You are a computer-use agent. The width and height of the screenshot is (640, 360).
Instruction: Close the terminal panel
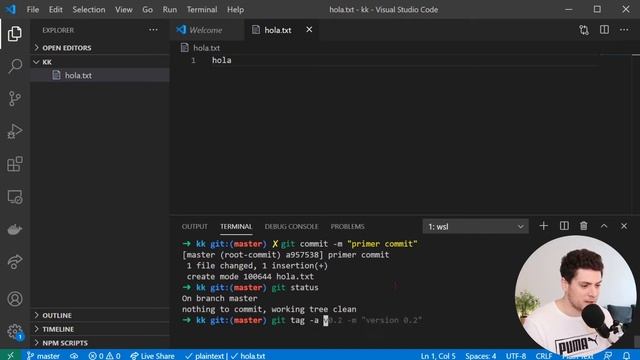(624, 226)
